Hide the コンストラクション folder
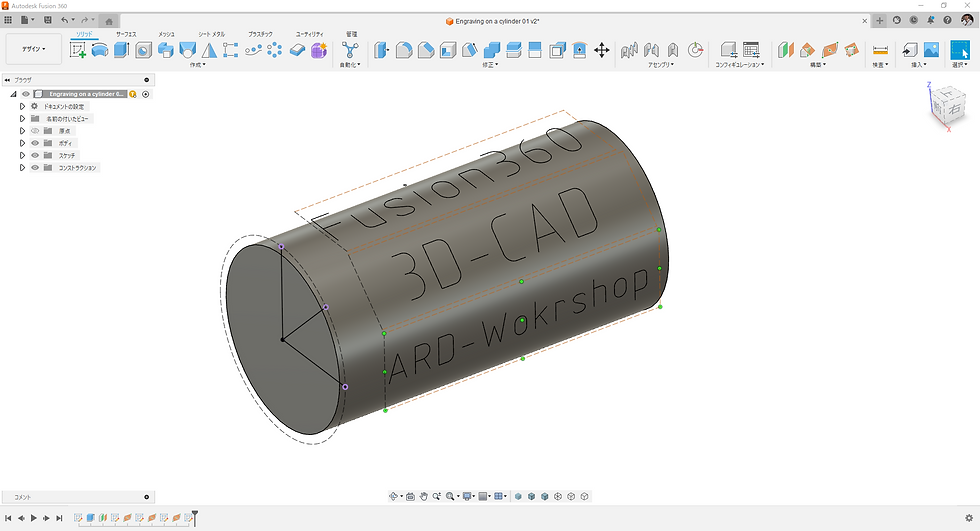Image resolution: width=980 pixels, height=531 pixels. tap(35, 167)
